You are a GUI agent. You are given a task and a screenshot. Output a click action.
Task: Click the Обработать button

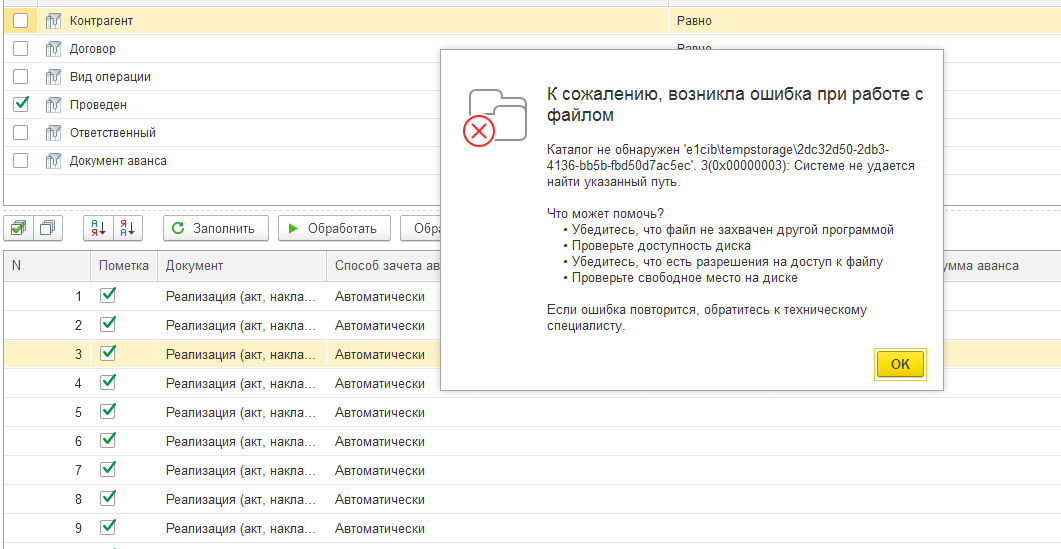pyautogui.click(x=333, y=229)
